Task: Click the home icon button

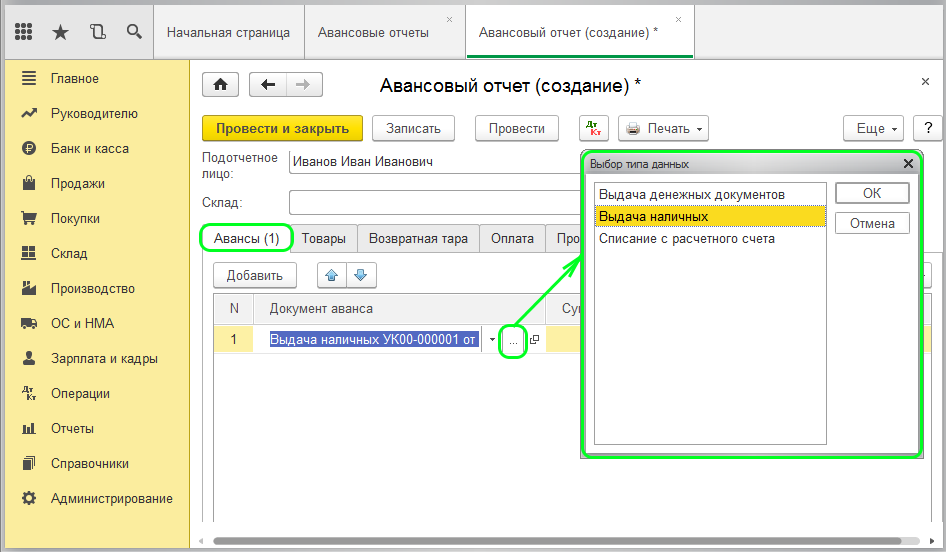Action: [x=220, y=85]
